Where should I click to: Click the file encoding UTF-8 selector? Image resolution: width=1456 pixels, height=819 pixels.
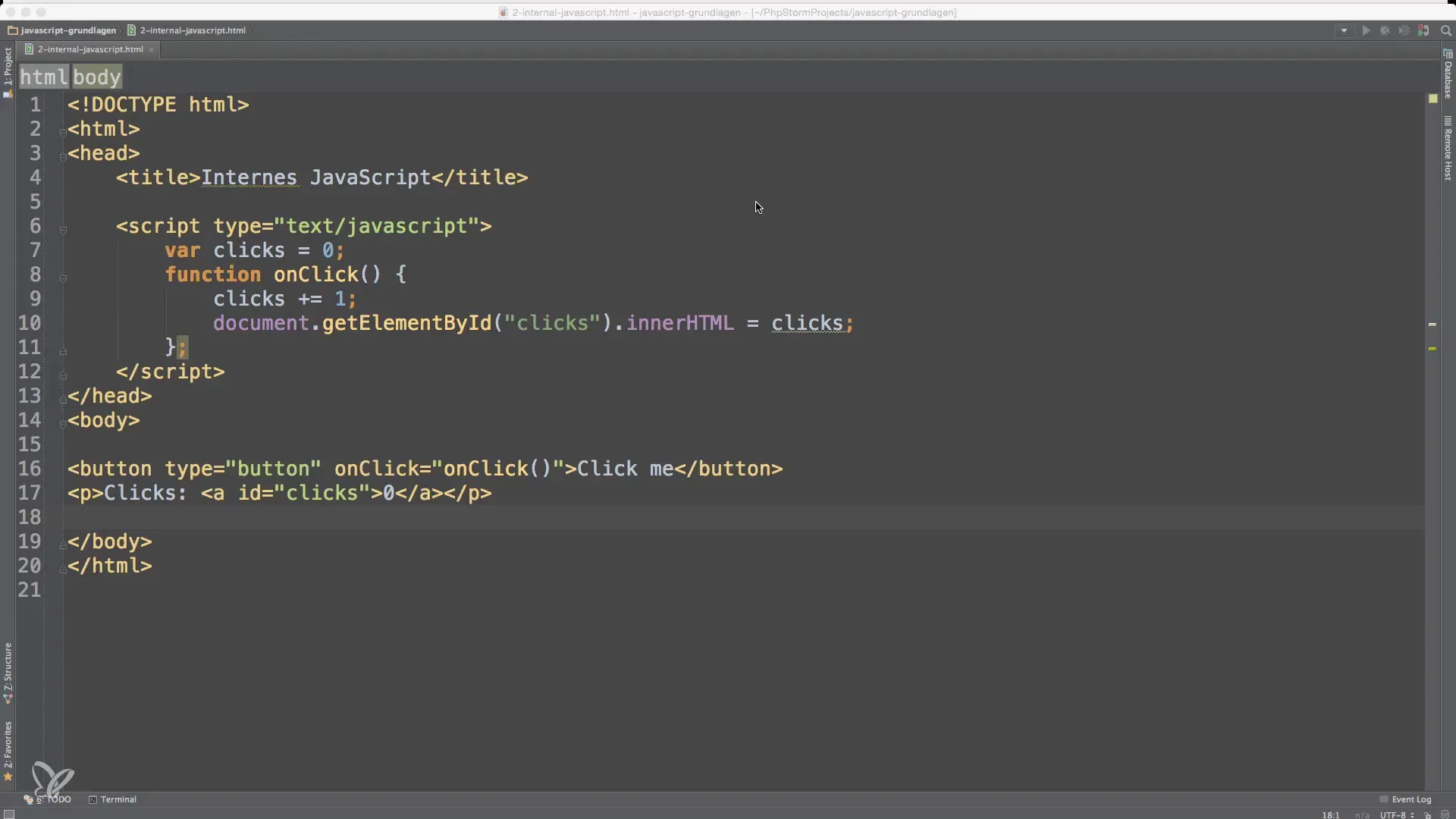point(1397,815)
